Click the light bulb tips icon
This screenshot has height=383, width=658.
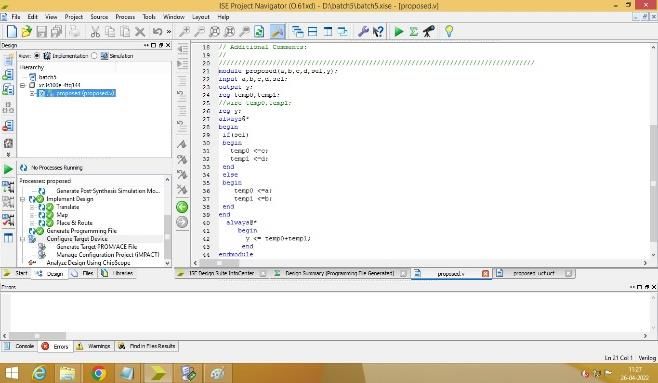(x=449, y=31)
